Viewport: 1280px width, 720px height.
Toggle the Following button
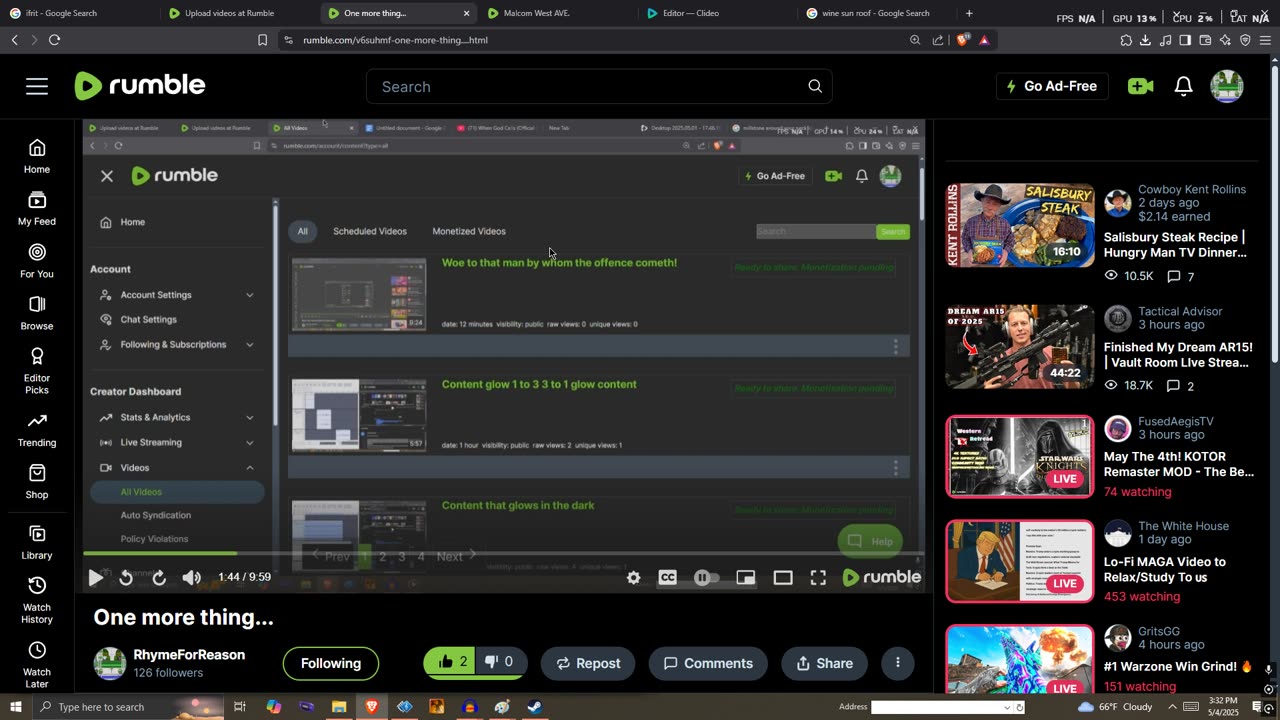[x=331, y=663]
